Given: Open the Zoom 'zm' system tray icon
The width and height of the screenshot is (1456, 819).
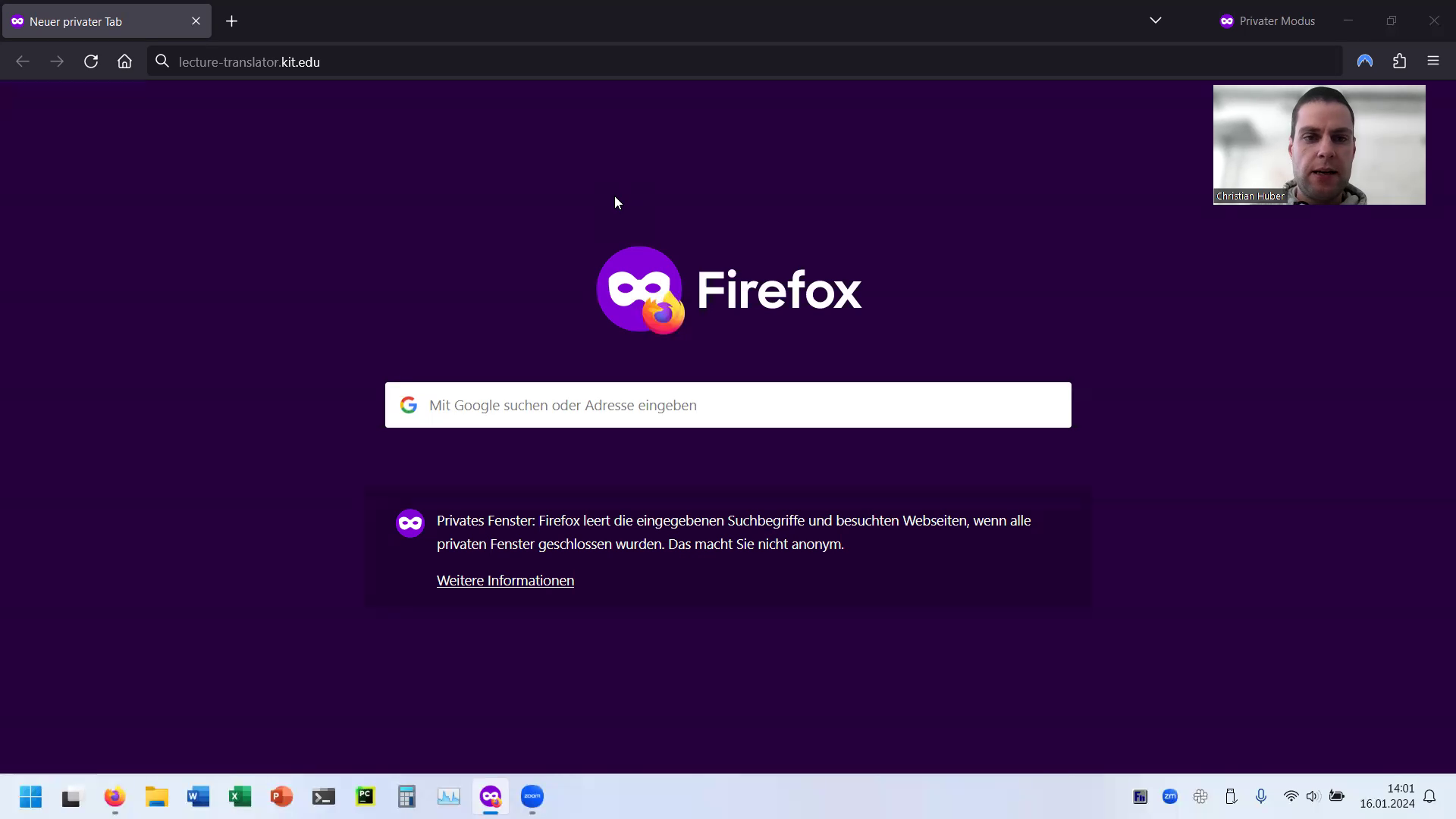Looking at the screenshot, I should (x=1170, y=796).
